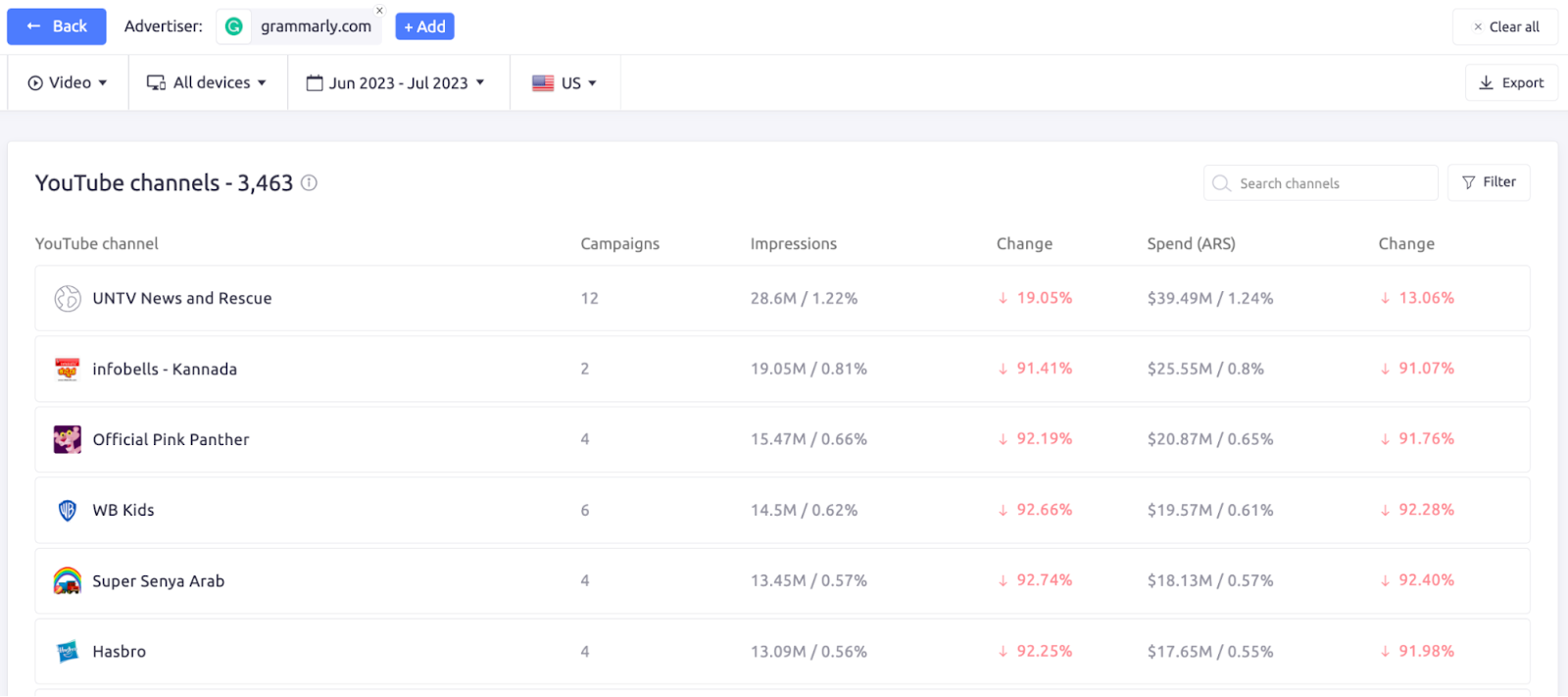Open the Hasbro channel
The height and width of the screenshot is (697, 1568).
119,651
